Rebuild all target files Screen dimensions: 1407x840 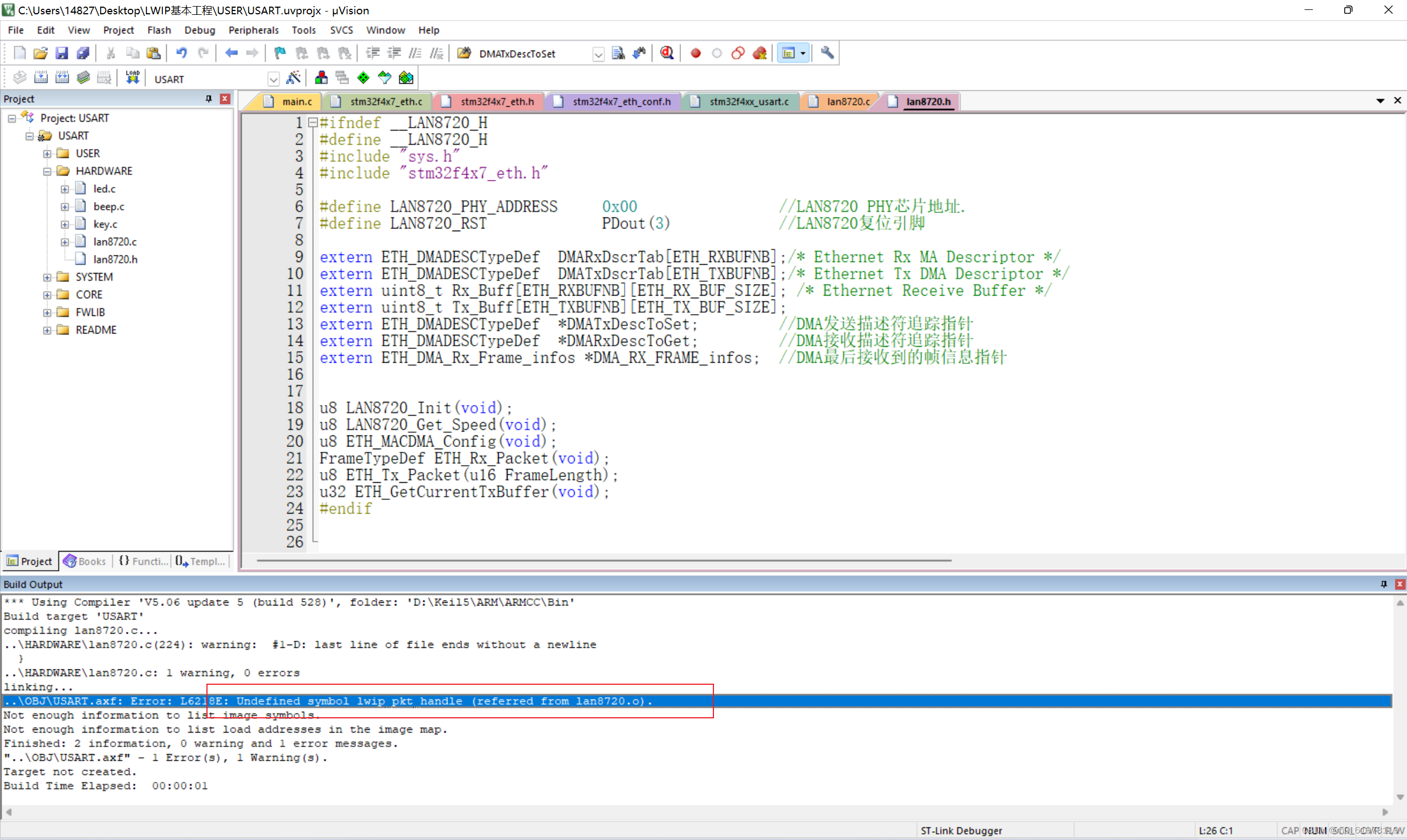[62, 78]
